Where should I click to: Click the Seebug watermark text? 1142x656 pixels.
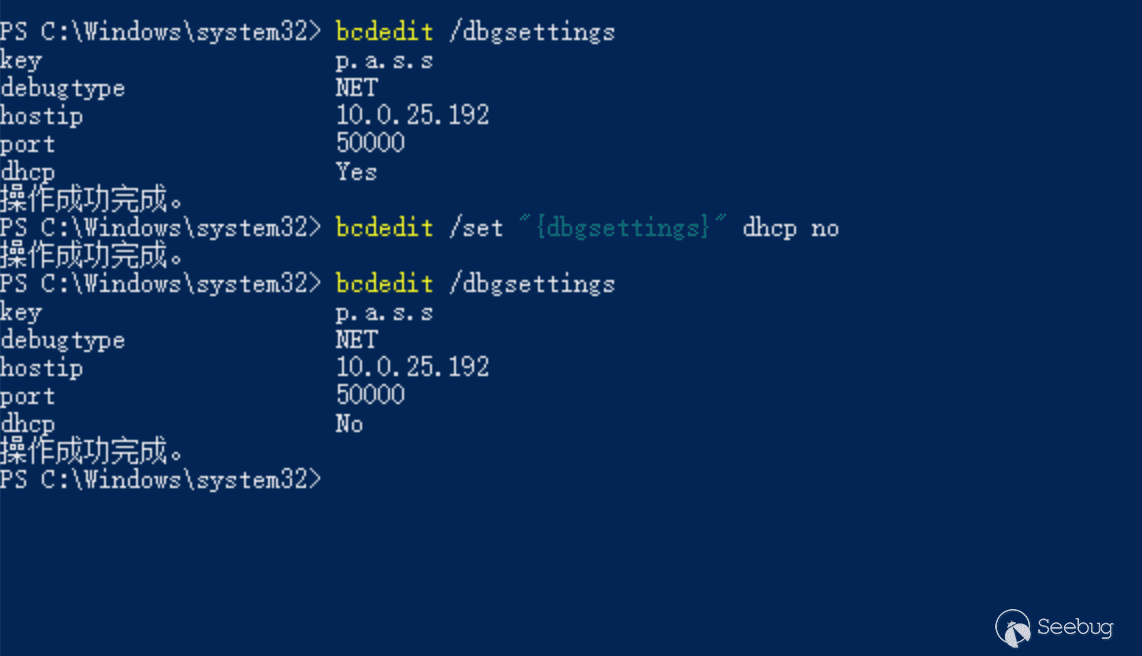(x=1075, y=627)
